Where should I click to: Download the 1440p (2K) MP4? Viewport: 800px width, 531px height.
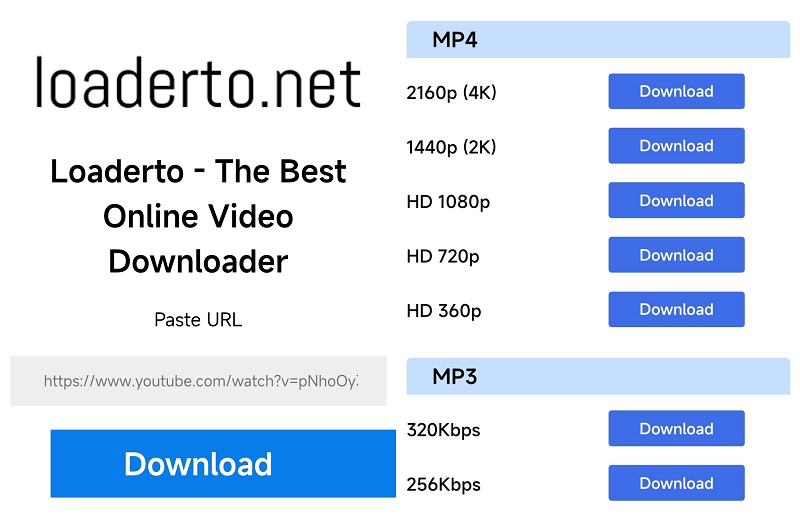click(x=676, y=146)
